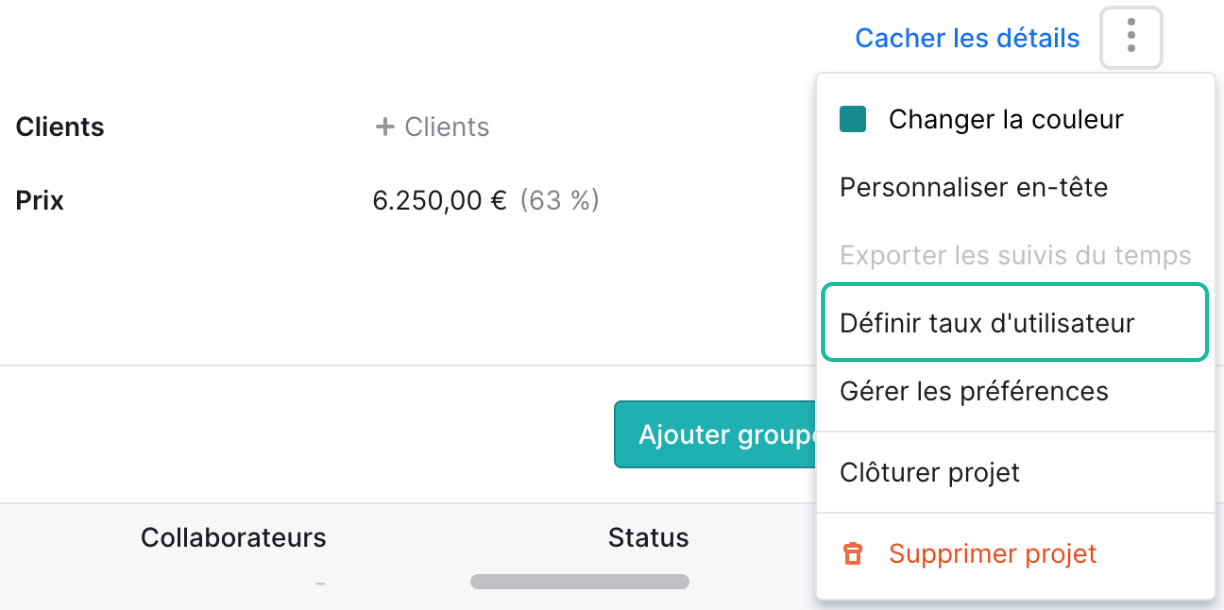Image resolution: width=1224 pixels, height=610 pixels.
Task: Add a client via + Clients
Action: 446,127
